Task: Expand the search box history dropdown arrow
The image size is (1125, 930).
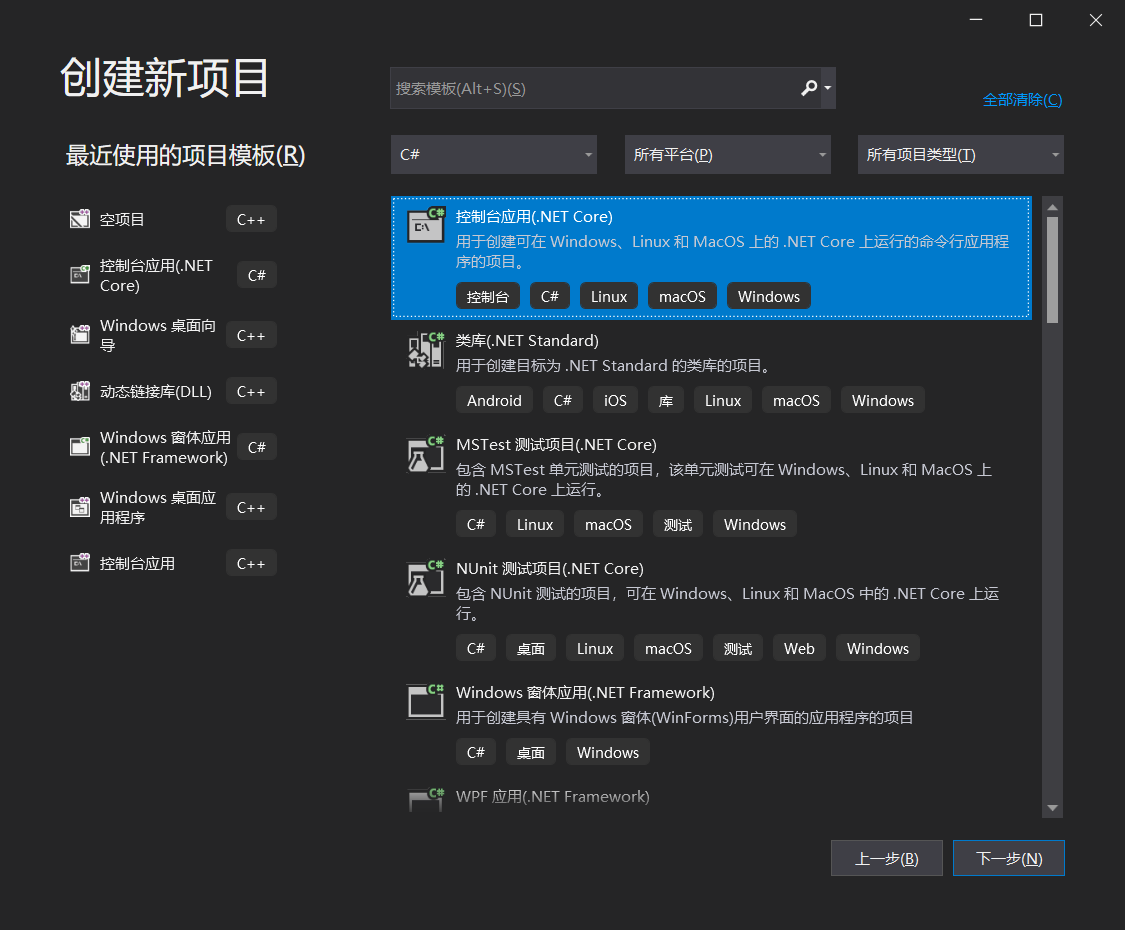Action: point(826,88)
